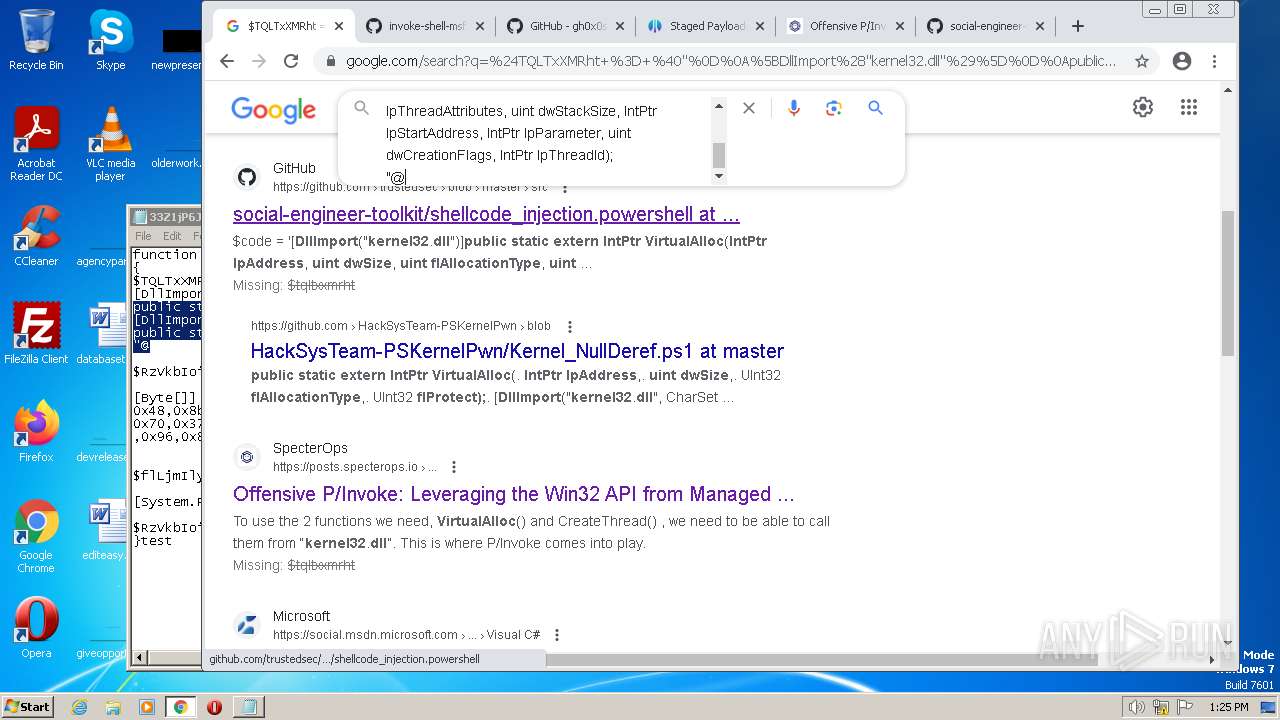Search by image with Google Lens icon
1280x720 pixels.
(x=834, y=108)
